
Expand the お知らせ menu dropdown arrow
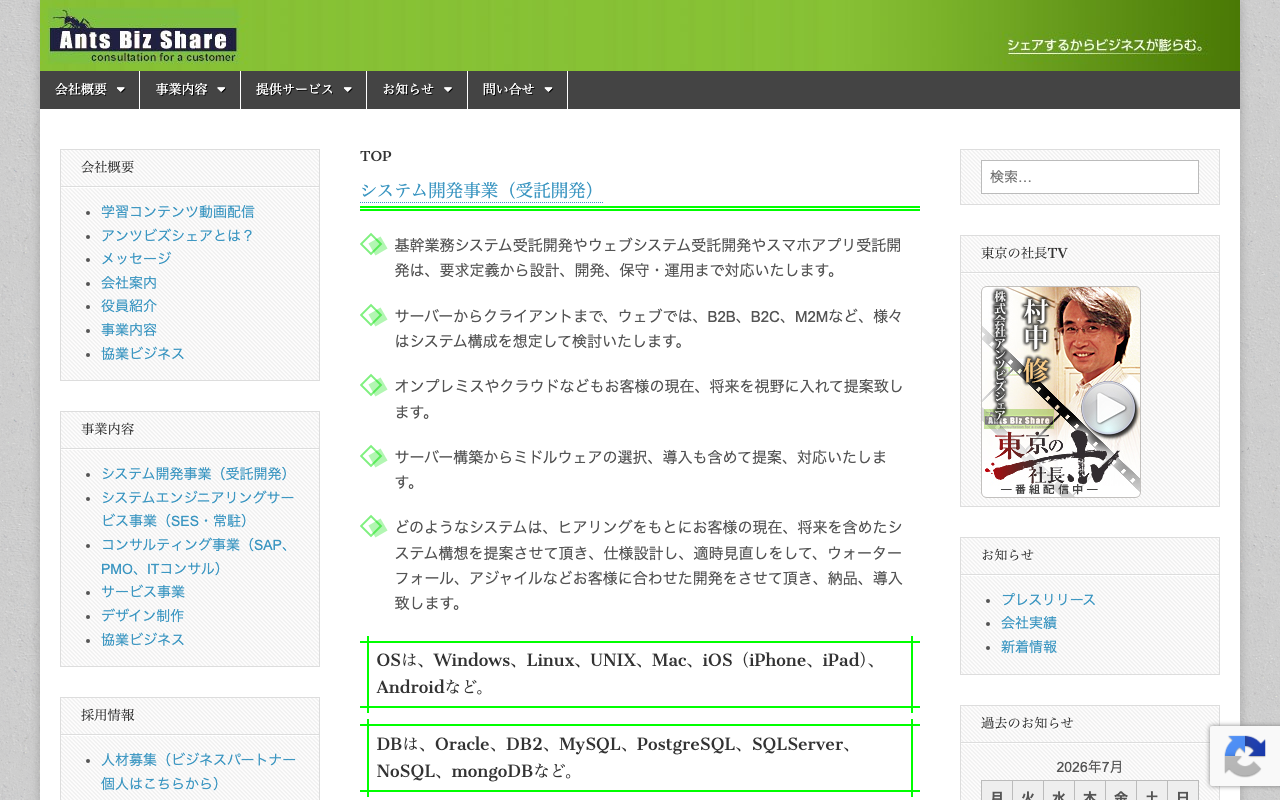(x=448, y=90)
